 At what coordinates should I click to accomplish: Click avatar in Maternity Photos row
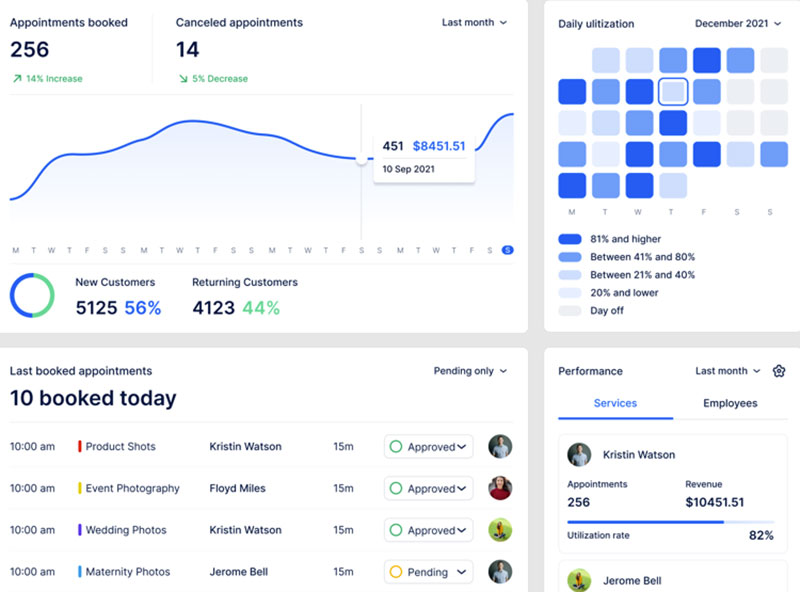tap(500, 572)
